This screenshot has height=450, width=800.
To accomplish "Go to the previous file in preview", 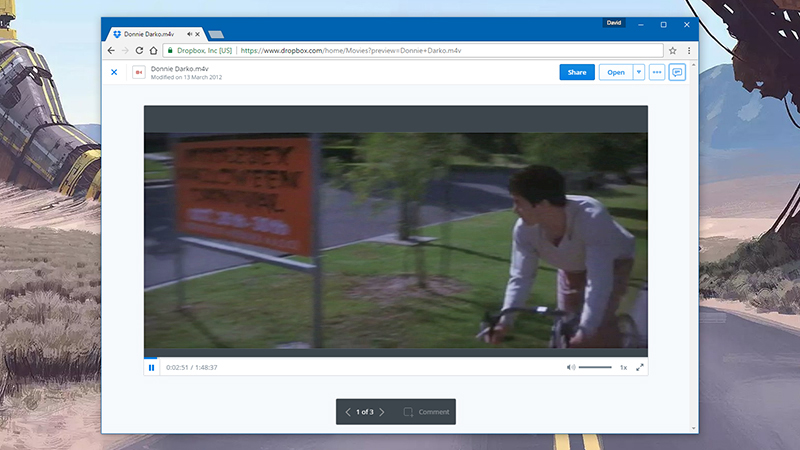I will point(348,412).
